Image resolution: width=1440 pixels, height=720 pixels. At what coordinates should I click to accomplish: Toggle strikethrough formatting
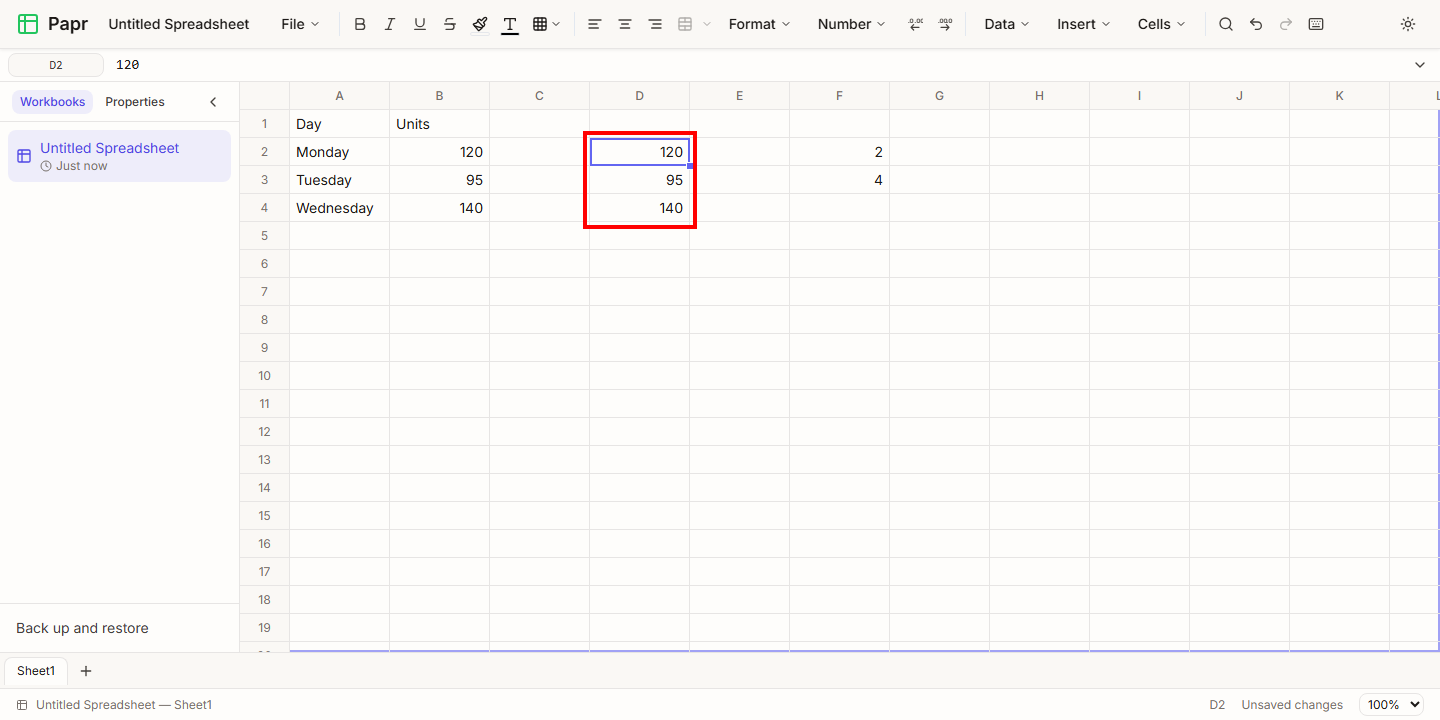pyautogui.click(x=450, y=24)
